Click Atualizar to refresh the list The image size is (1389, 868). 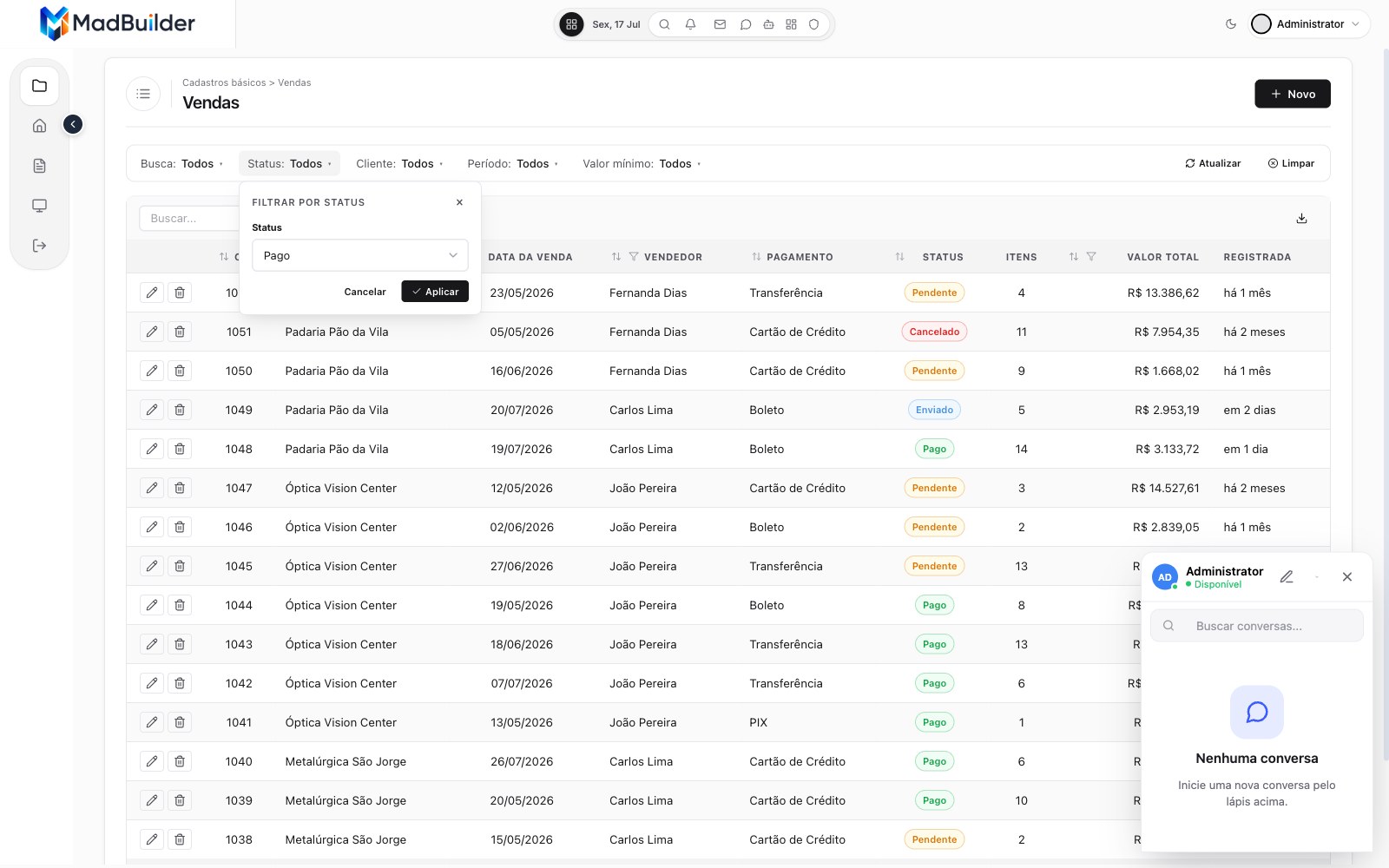1213,163
